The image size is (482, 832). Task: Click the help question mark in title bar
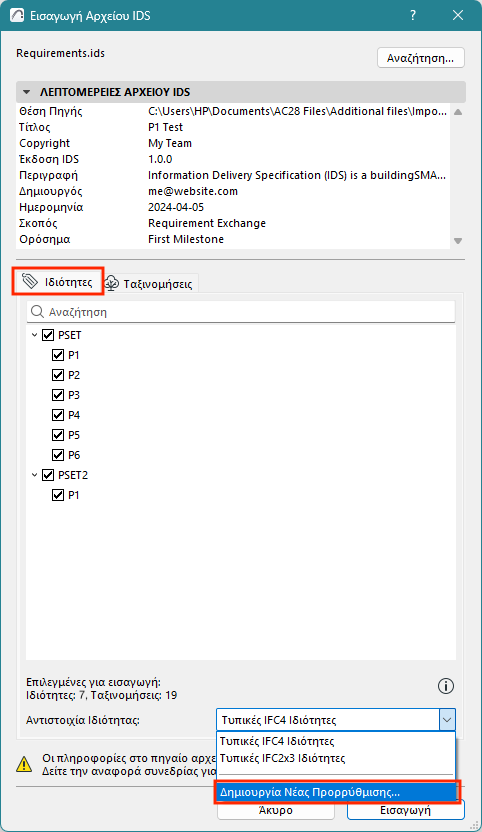413,15
